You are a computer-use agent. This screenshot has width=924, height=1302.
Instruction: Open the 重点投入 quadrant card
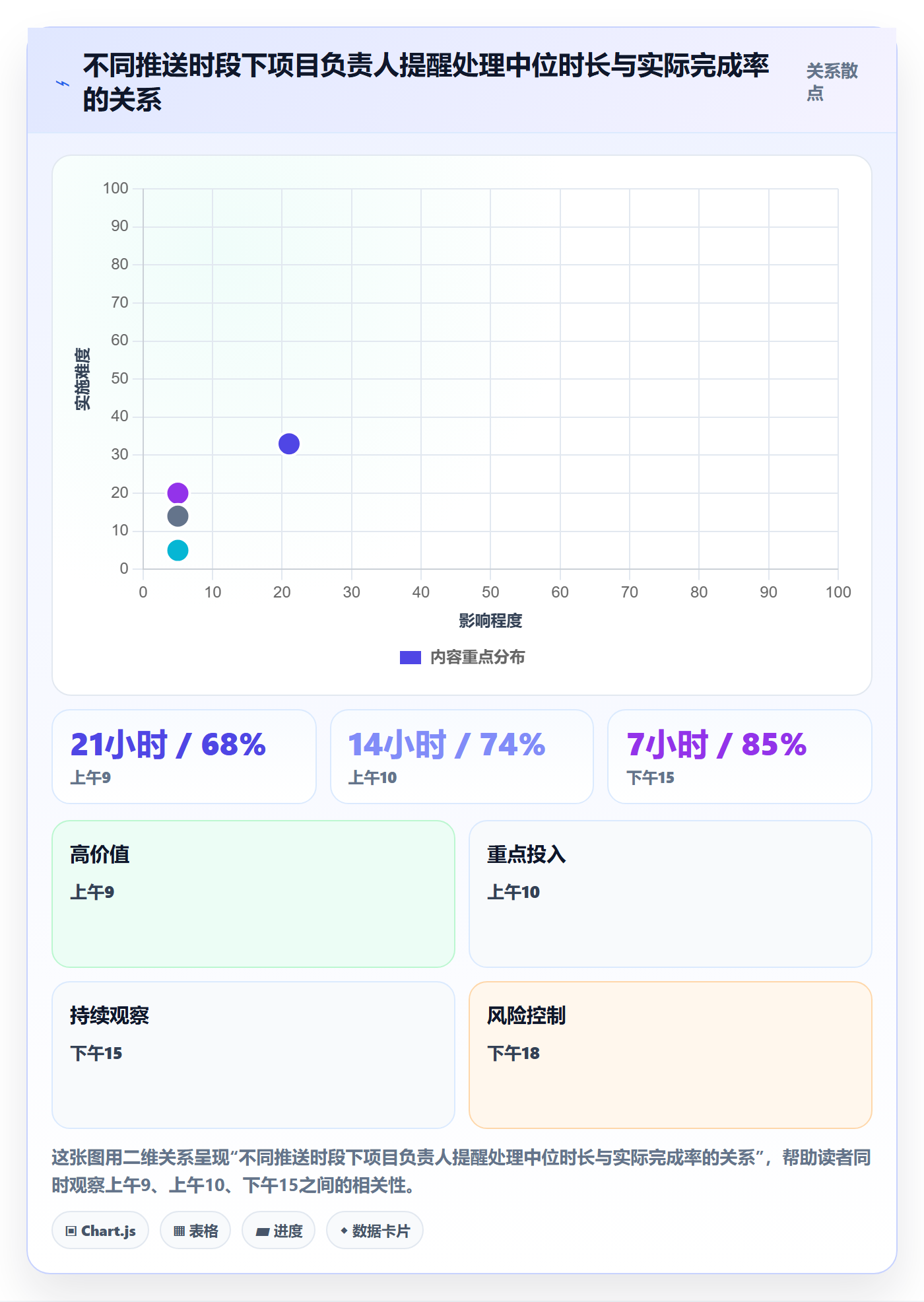pyautogui.click(x=671, y=894)
